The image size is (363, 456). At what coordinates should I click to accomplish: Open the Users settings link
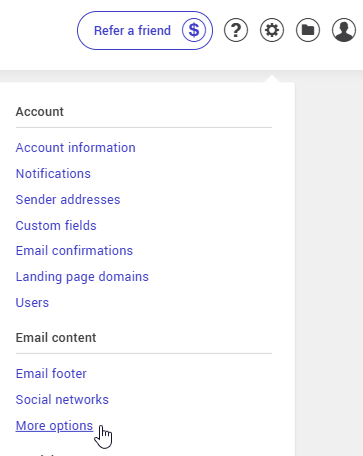click(32, 303)
